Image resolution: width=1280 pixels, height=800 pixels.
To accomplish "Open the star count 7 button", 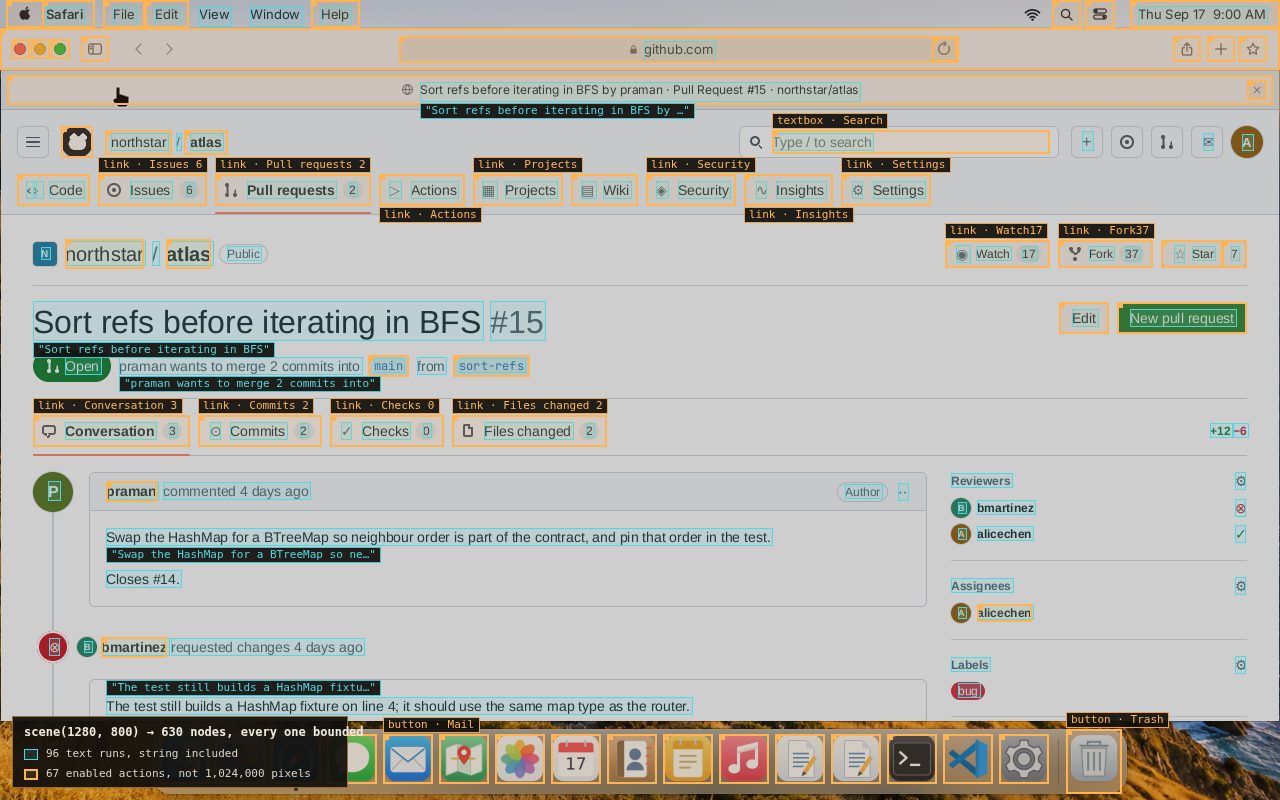I will [1235, 254].
